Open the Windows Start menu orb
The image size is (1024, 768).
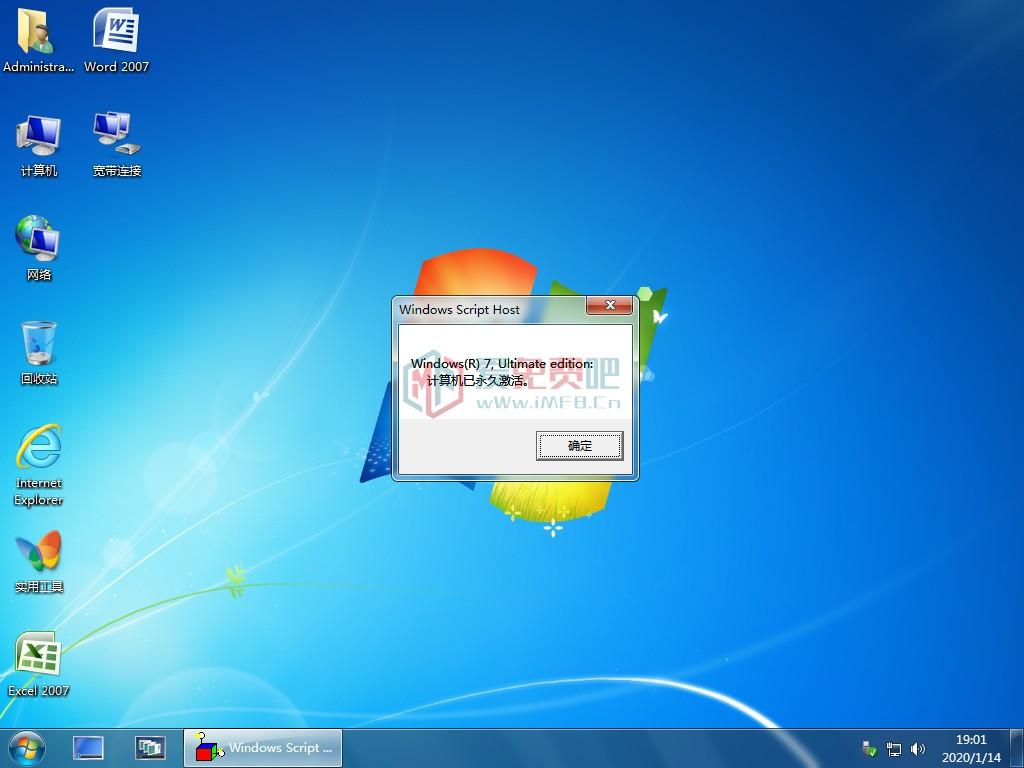pos(27,748)
